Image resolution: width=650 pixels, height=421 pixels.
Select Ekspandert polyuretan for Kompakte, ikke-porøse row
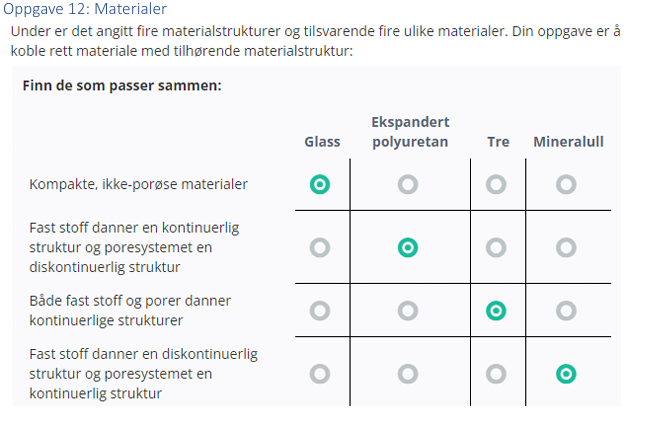click(408, 184)
